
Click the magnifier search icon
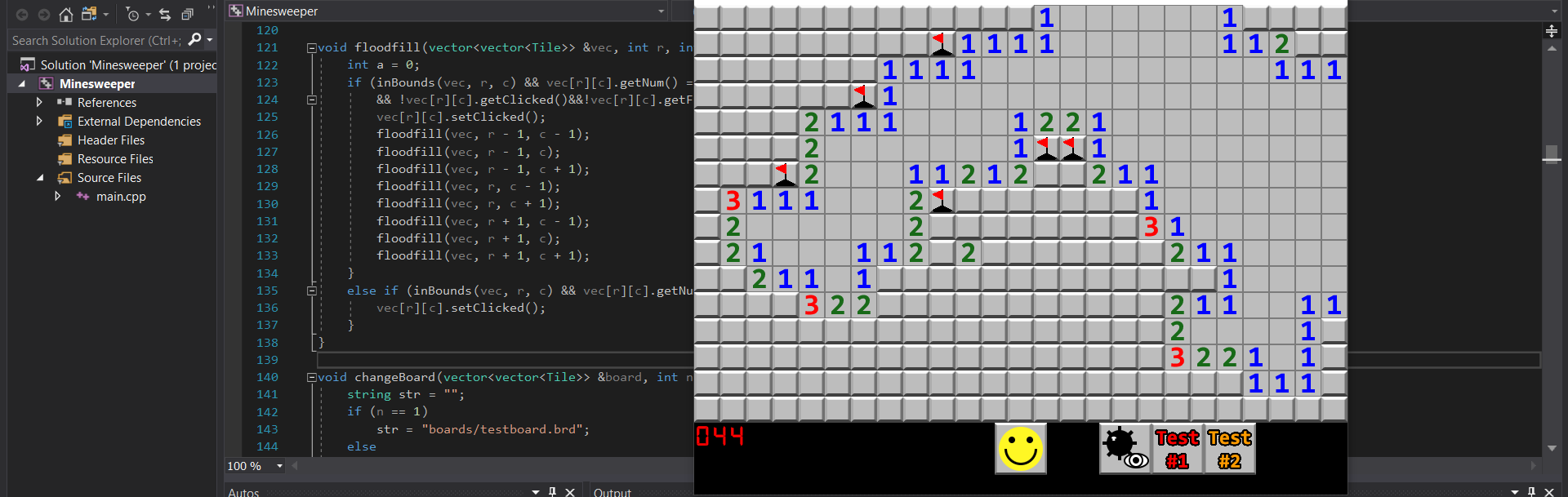(194, 39)
